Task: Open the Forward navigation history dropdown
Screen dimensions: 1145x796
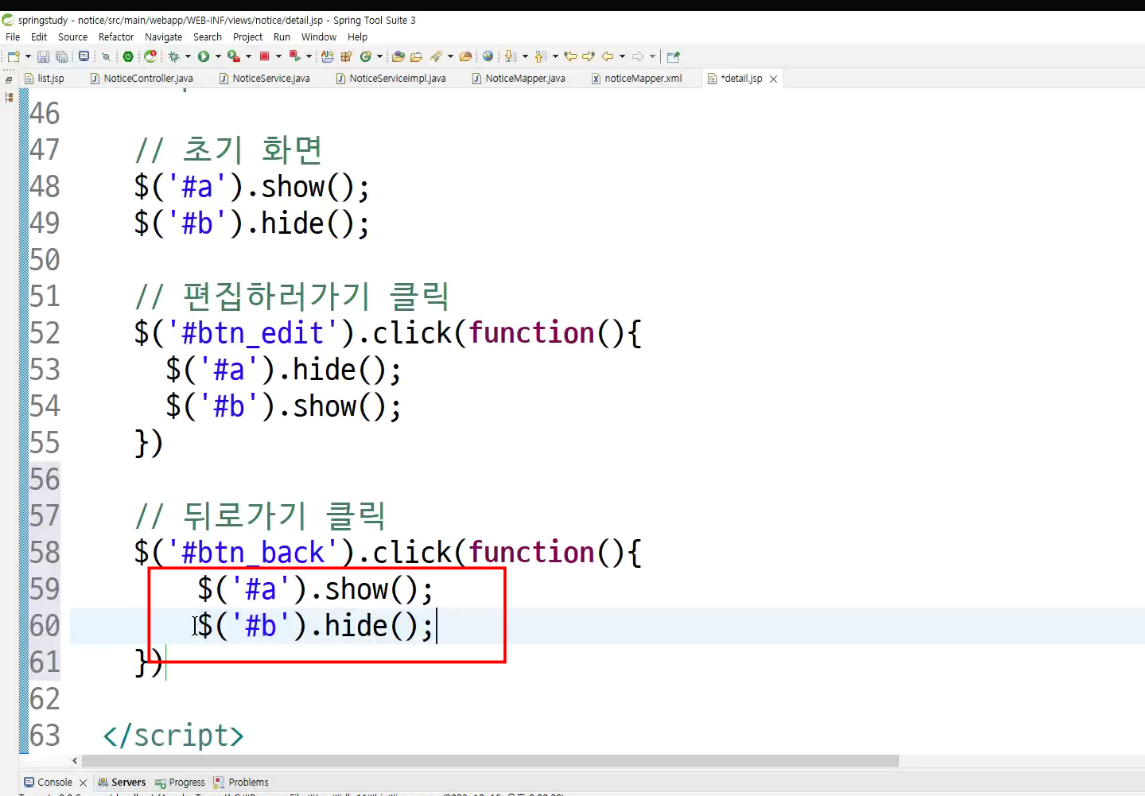Action: click(652, 56)
